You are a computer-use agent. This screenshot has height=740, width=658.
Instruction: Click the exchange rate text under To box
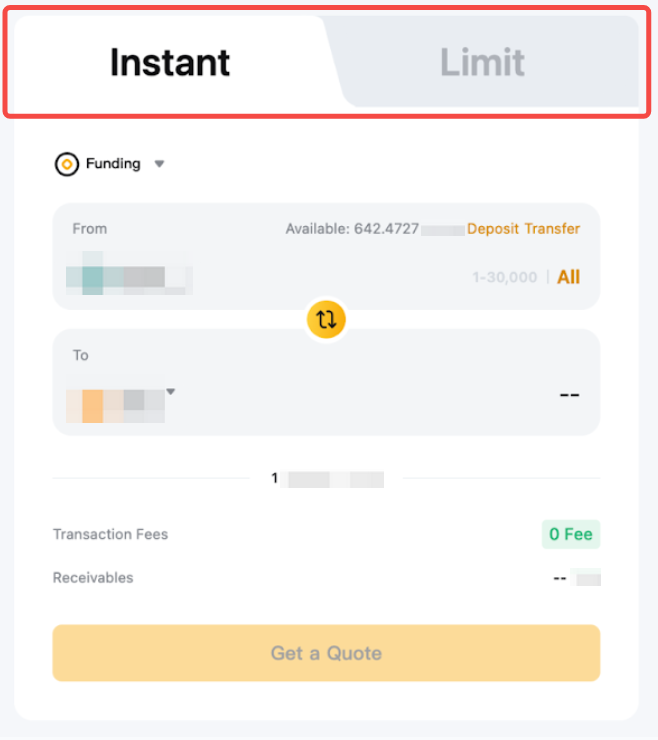tap(326, 479)
